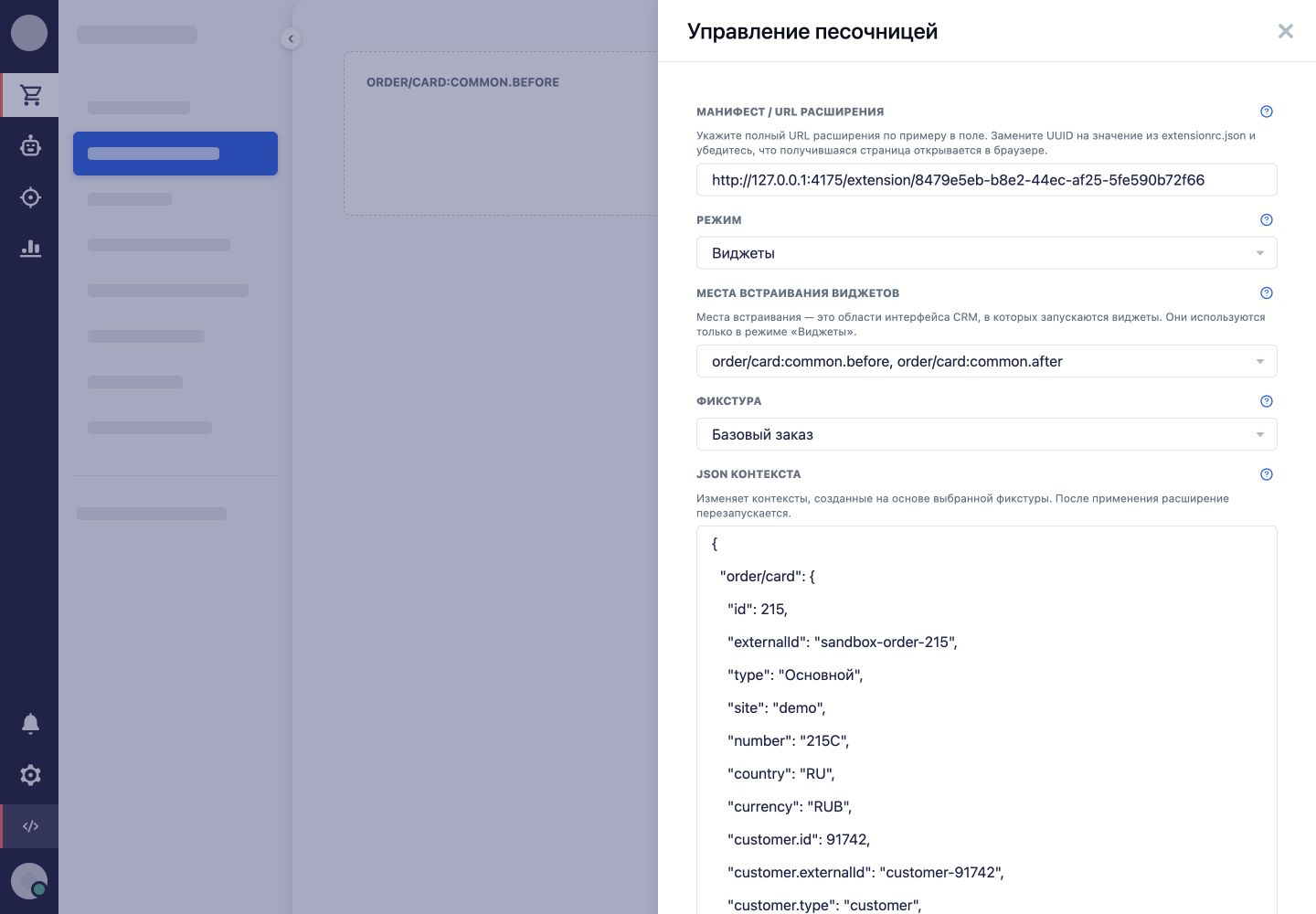Select the code brackets developer icon
The width and height of the screenshot is (1316, 914).
pyautogui.click(x=30, y=826)
